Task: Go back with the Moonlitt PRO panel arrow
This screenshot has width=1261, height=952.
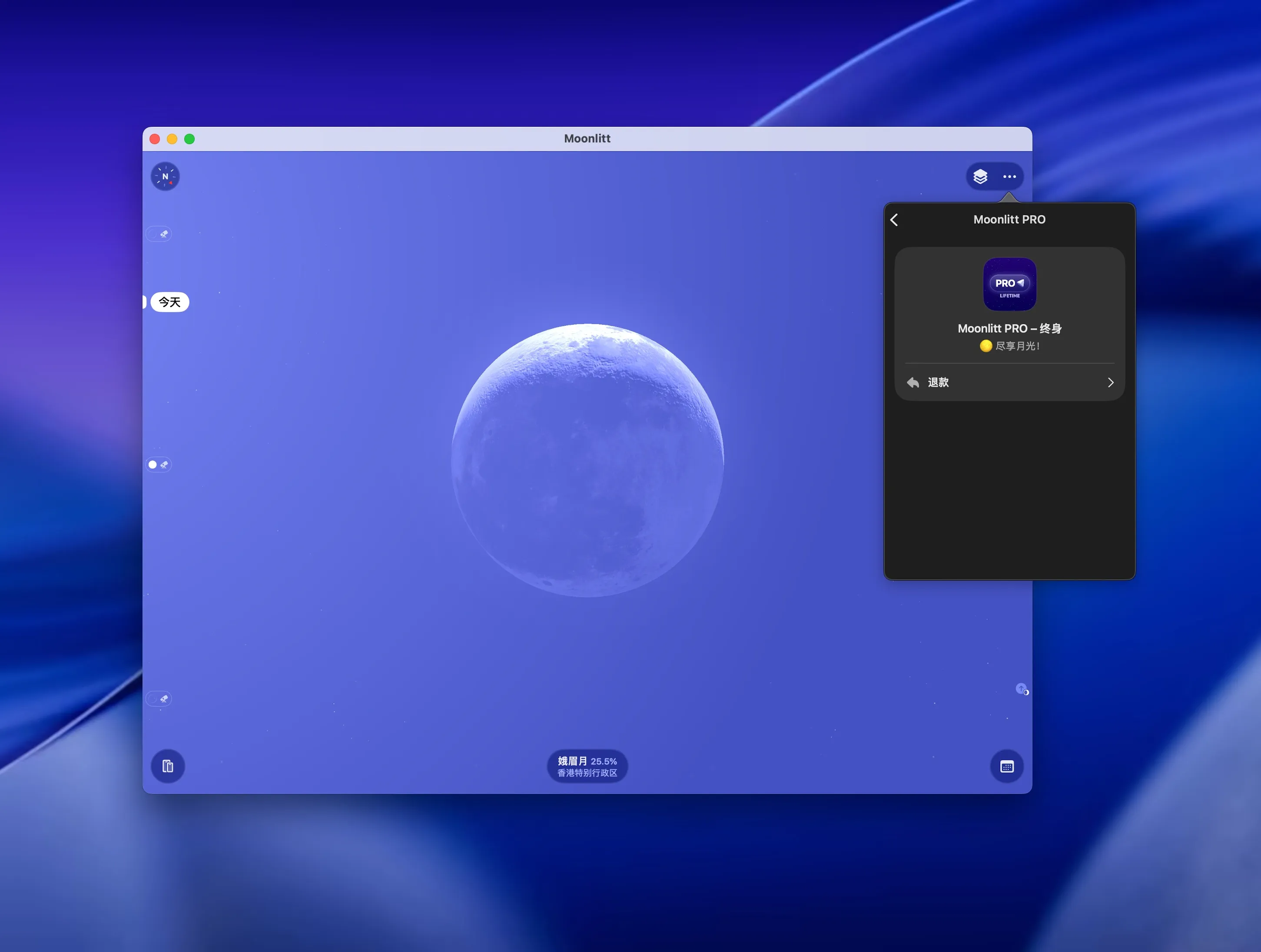Action: [894, 220]
